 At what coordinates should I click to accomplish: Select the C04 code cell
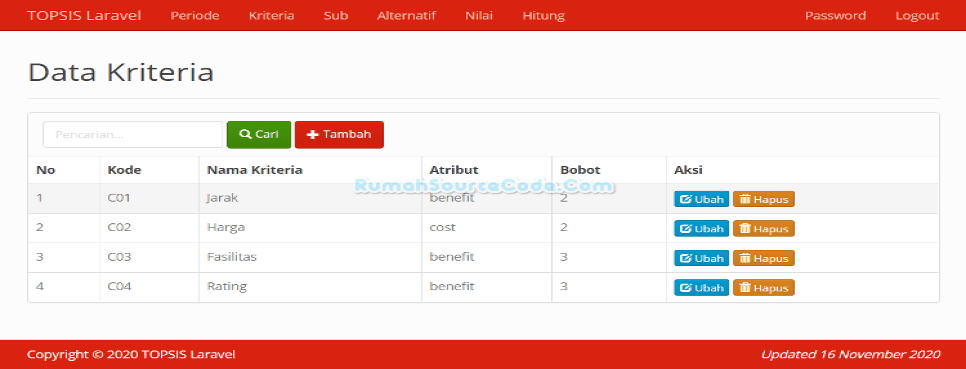coord(149,286)
